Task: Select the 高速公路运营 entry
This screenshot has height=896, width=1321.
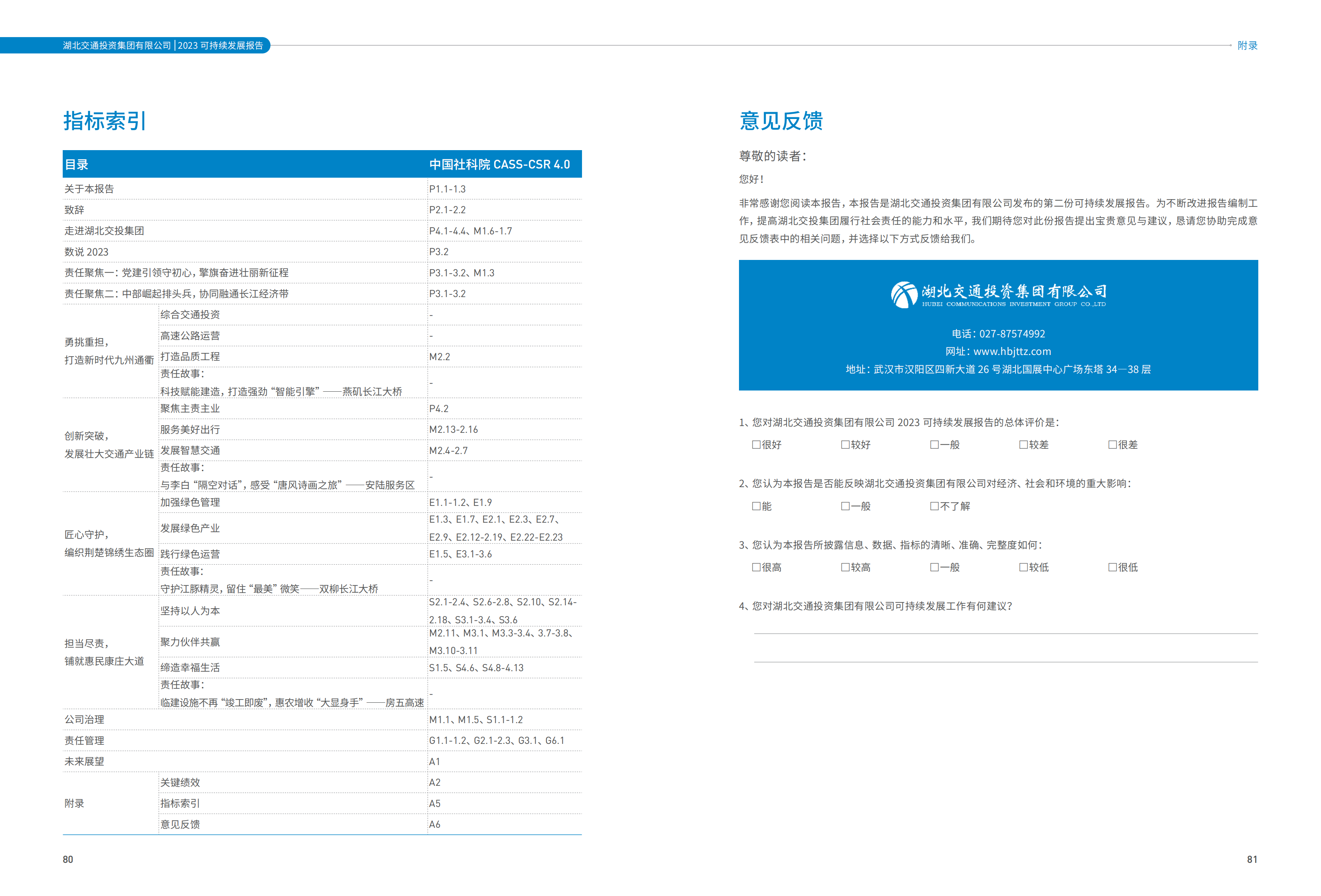Action: coord(190,336)
